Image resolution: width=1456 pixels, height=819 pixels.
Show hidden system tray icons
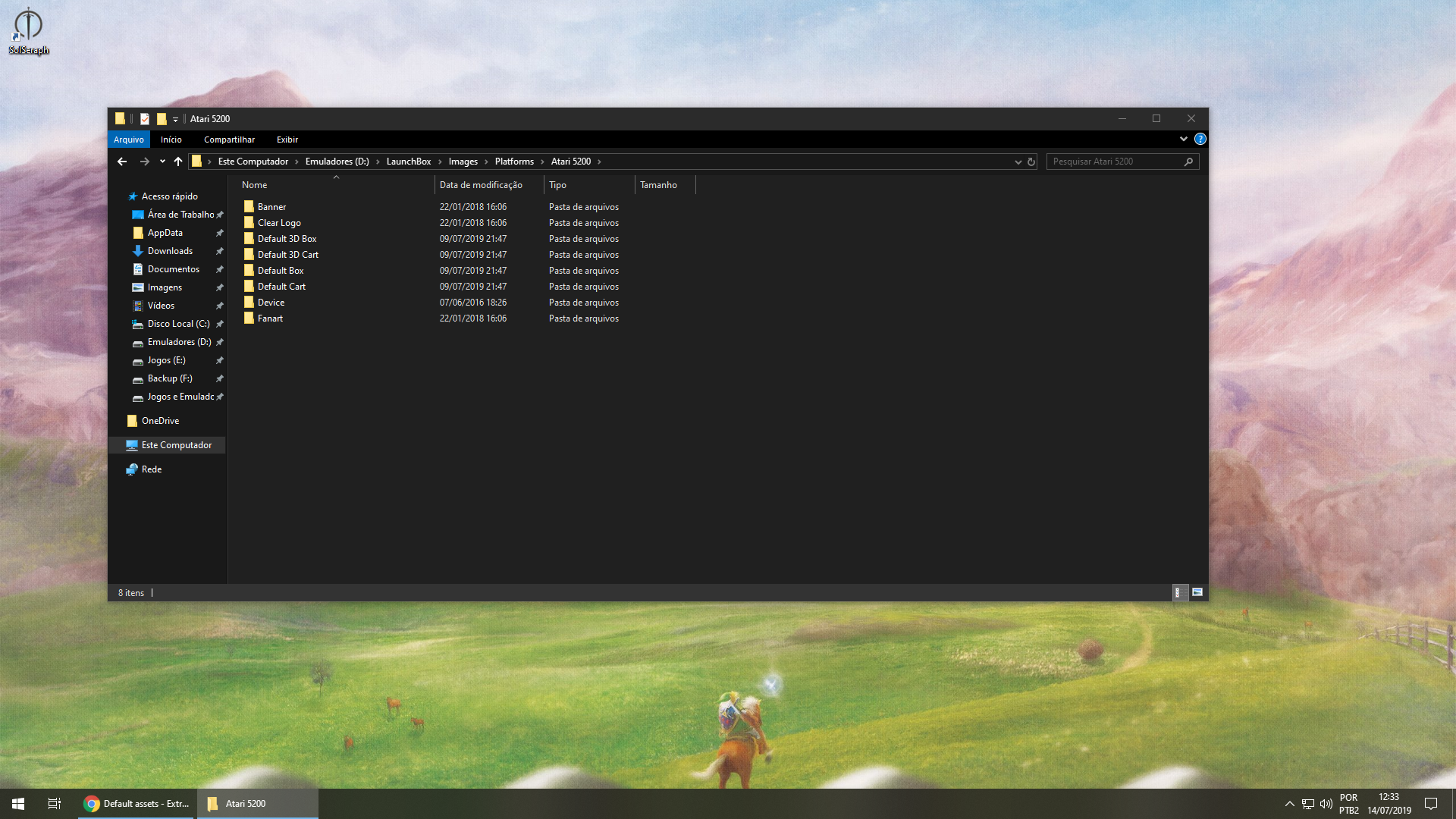[1289, 804]
